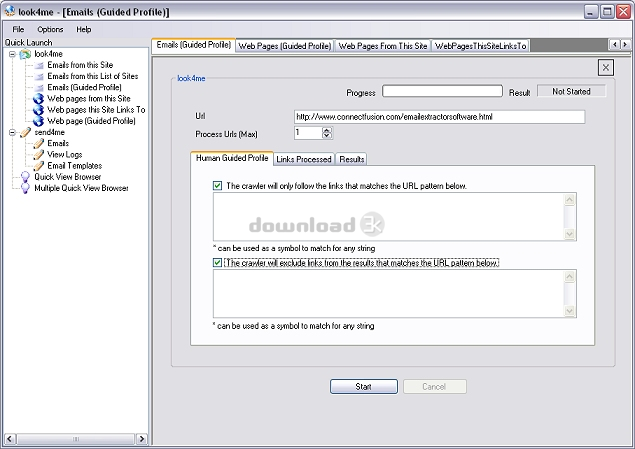Click the disabled Cancel button

(434, 387)
